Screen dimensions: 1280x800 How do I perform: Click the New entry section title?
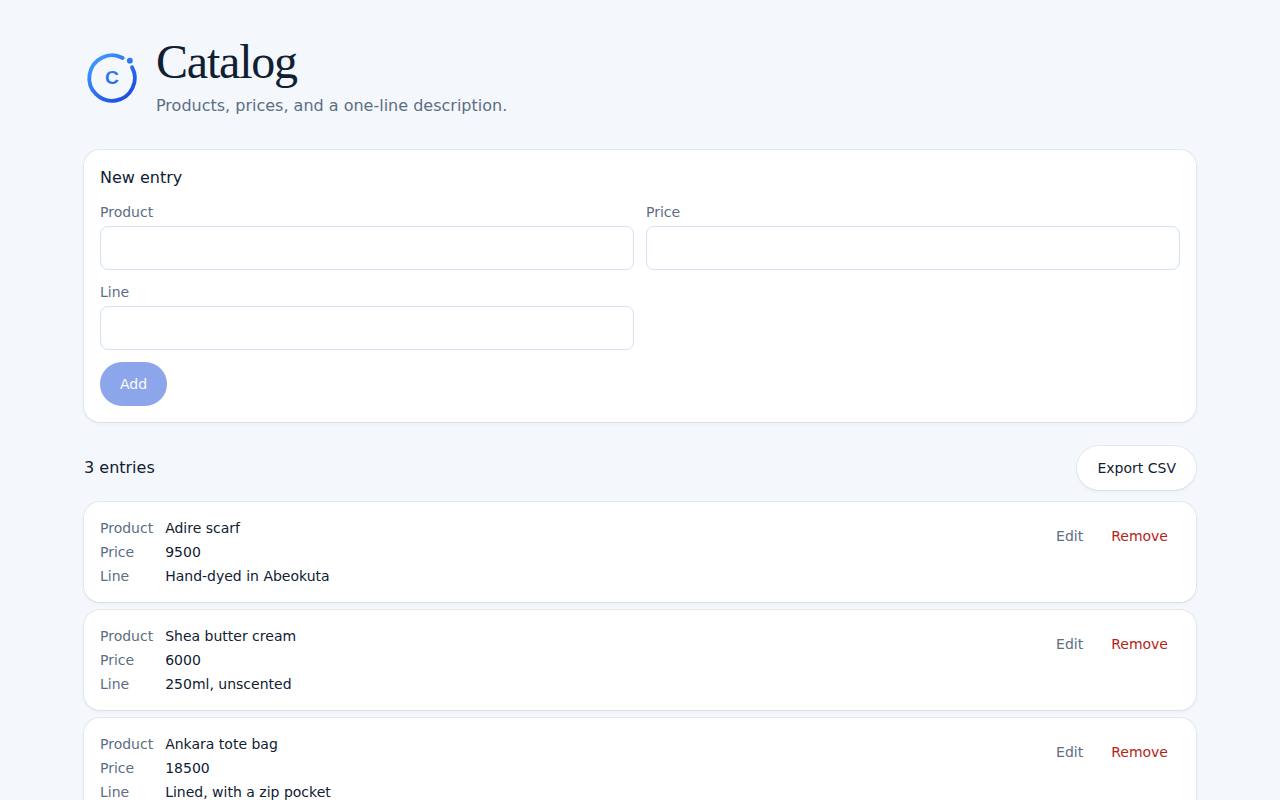[x=141, y=177]
